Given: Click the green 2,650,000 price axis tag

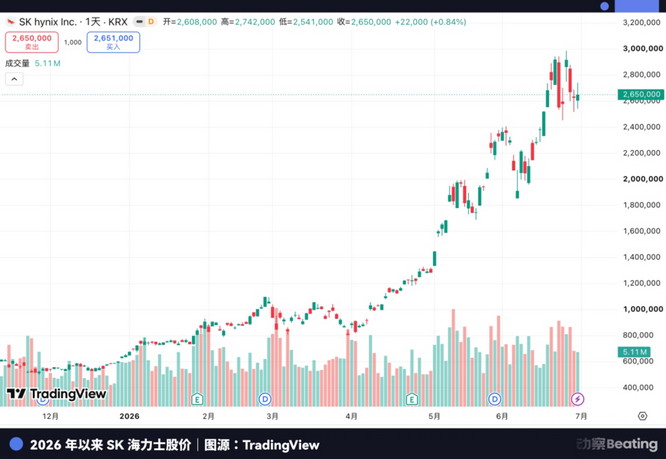Looking at the screenshot, I should [x=641, y=94].
